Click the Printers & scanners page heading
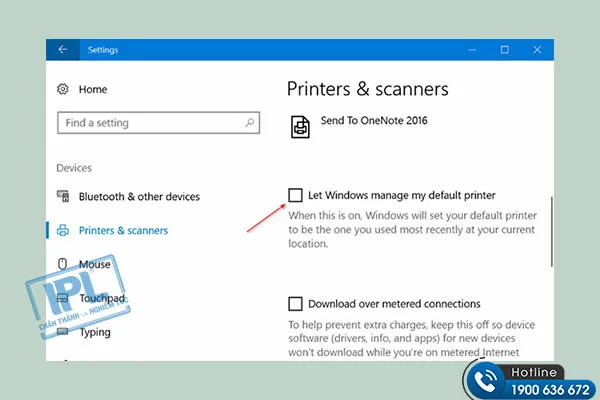This screenshot has width=600, height=400. click(x=367, y=89)
